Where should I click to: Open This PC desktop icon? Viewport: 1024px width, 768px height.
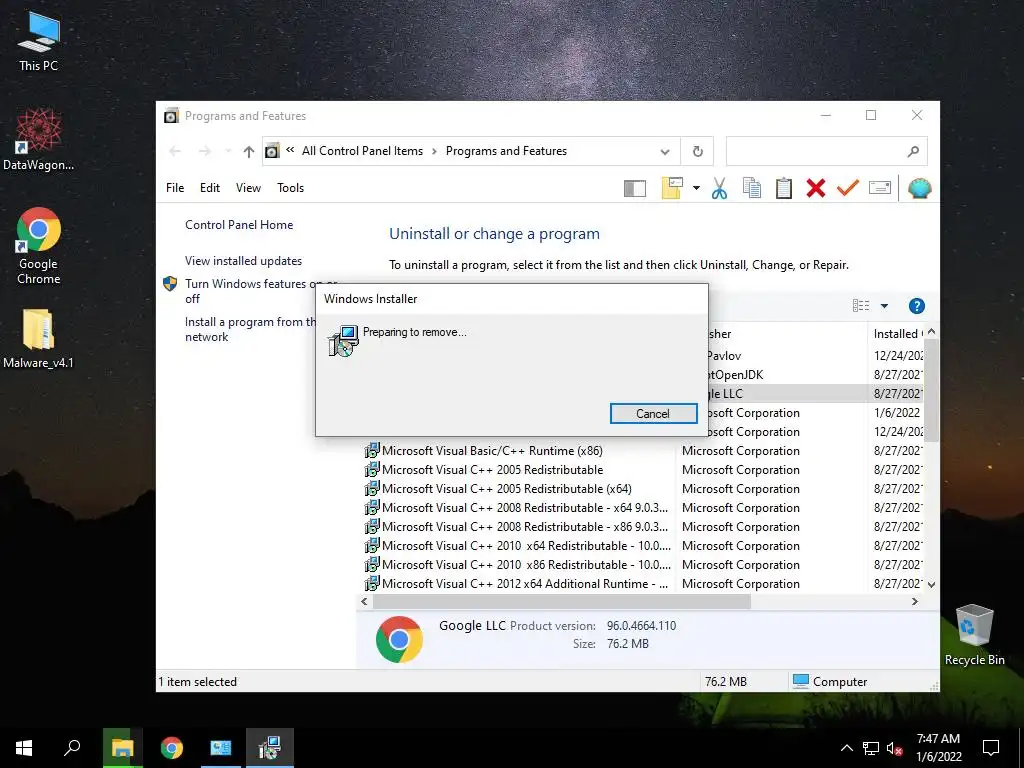point(39,42)
